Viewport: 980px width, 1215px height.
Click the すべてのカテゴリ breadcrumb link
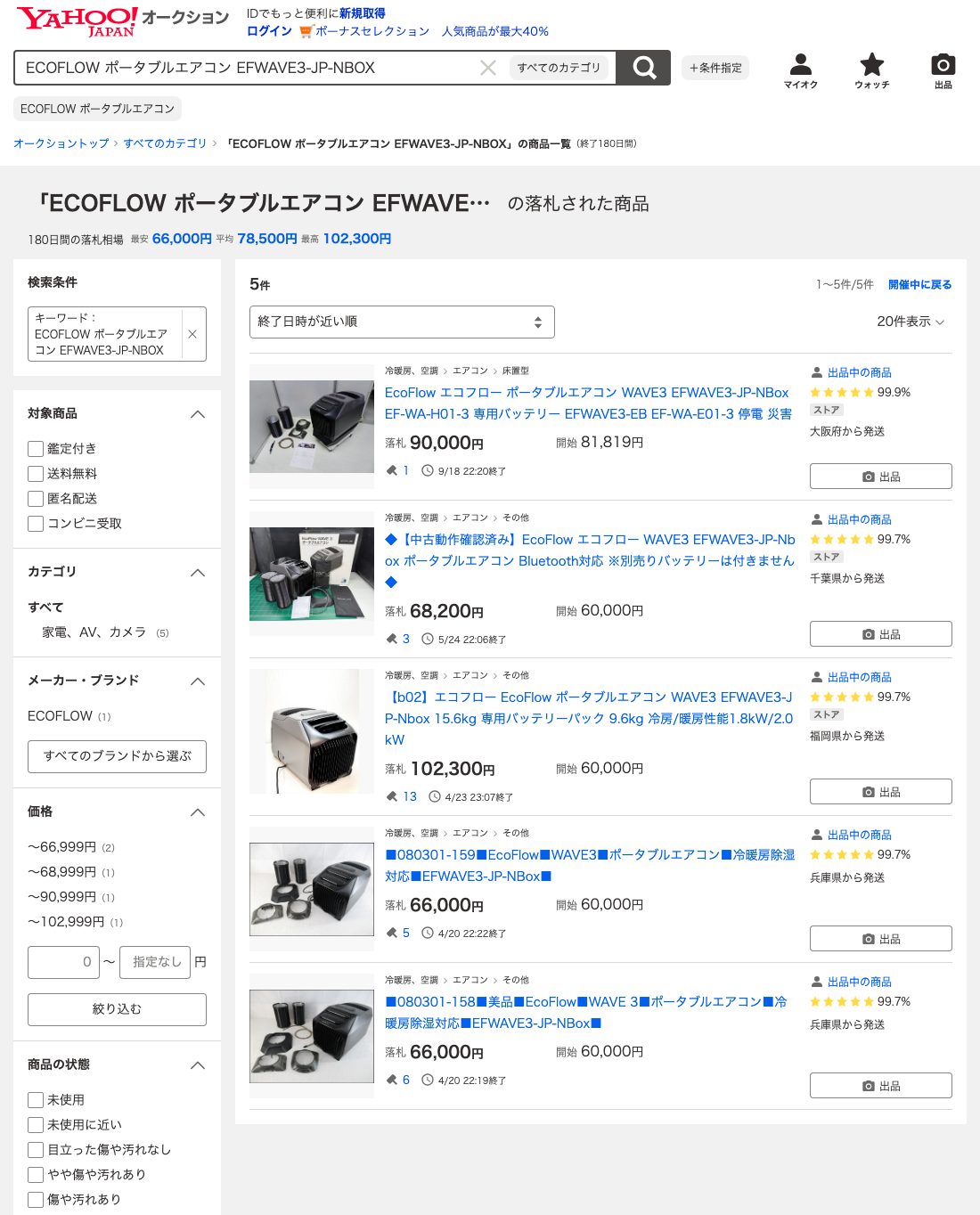(x=165, y=143)
